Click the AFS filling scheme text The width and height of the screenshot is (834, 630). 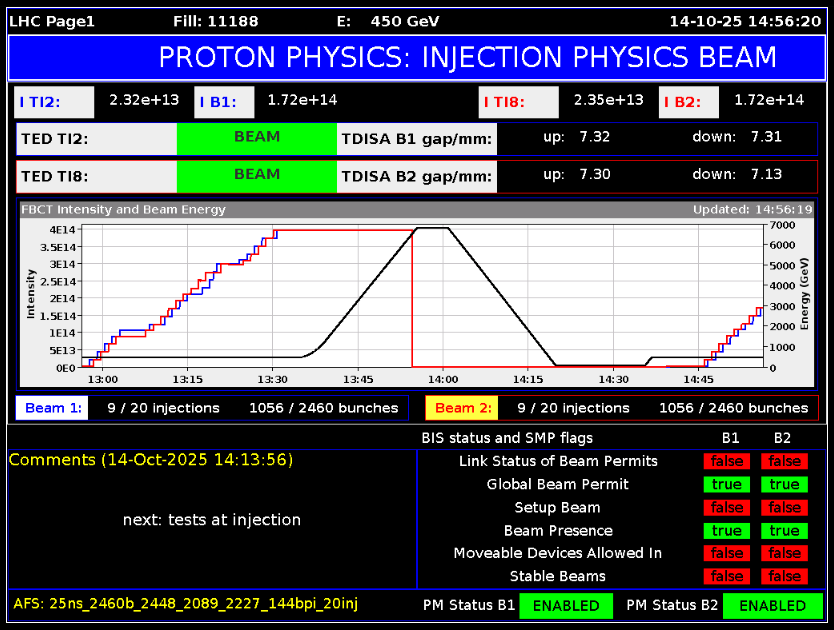click(x=185, y=603)
